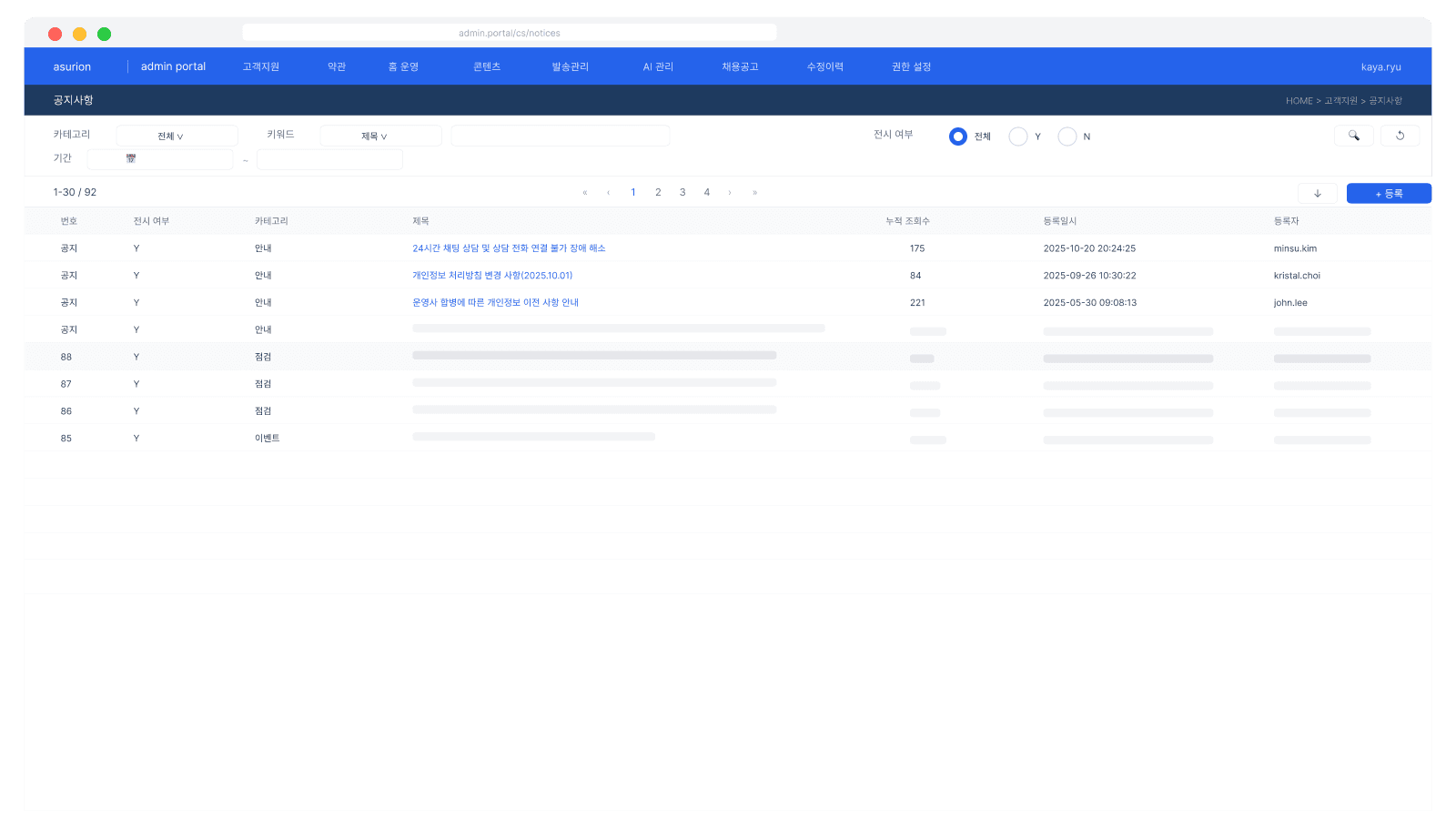Click row number 87
Screen dimensions: 1456x819
66,384
